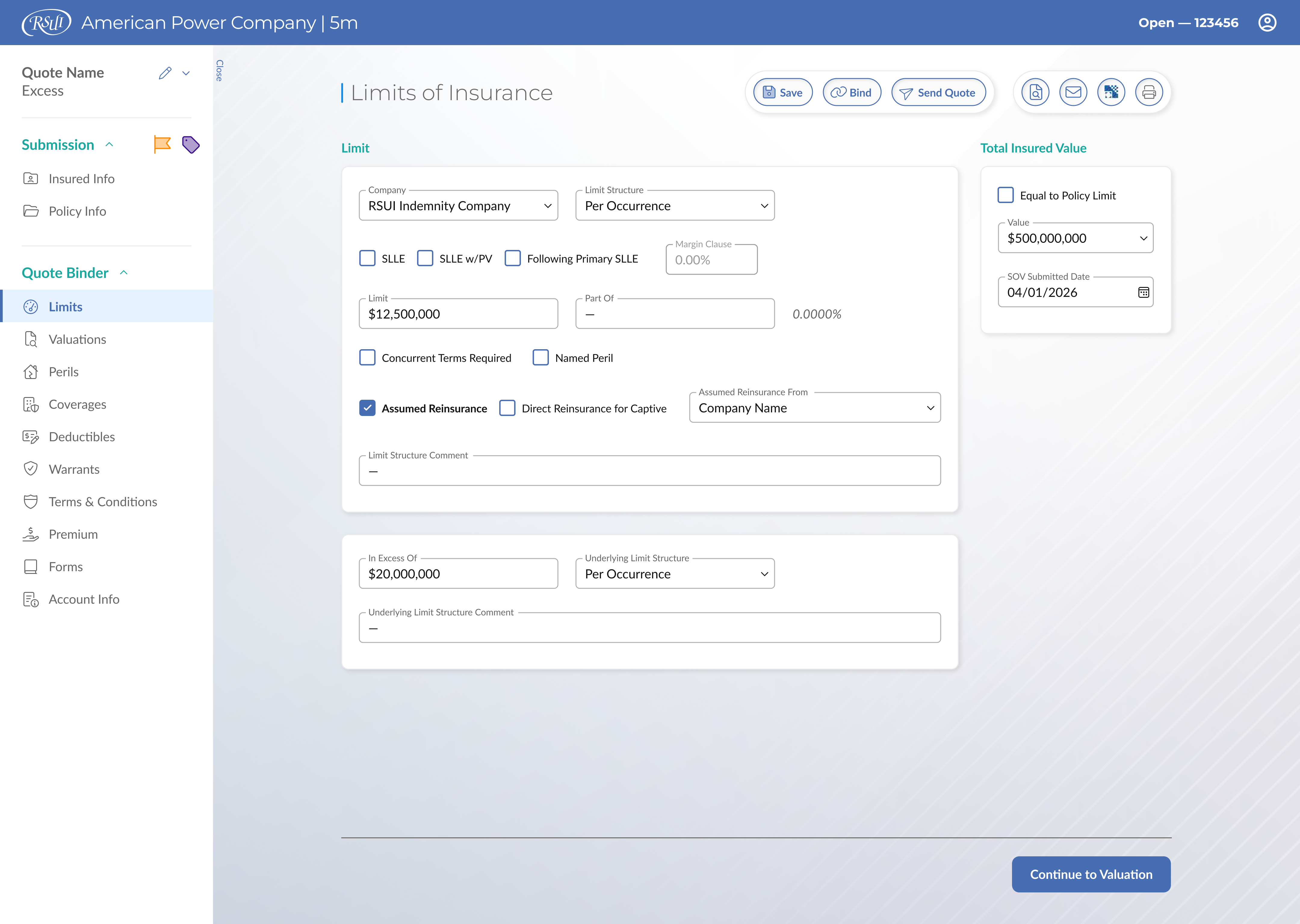Click the Forms book icon
Viewport: 1300px width, 924px height.
pyautogui.click(x=31, y=567)
